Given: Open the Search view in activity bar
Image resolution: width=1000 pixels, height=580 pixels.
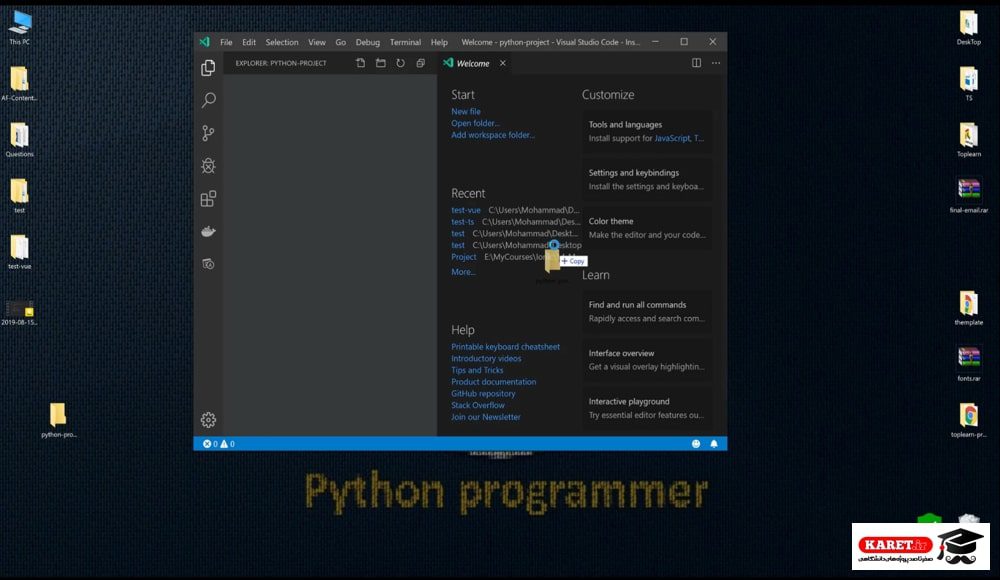Looking at the screenshot, I should coord(208,100).
